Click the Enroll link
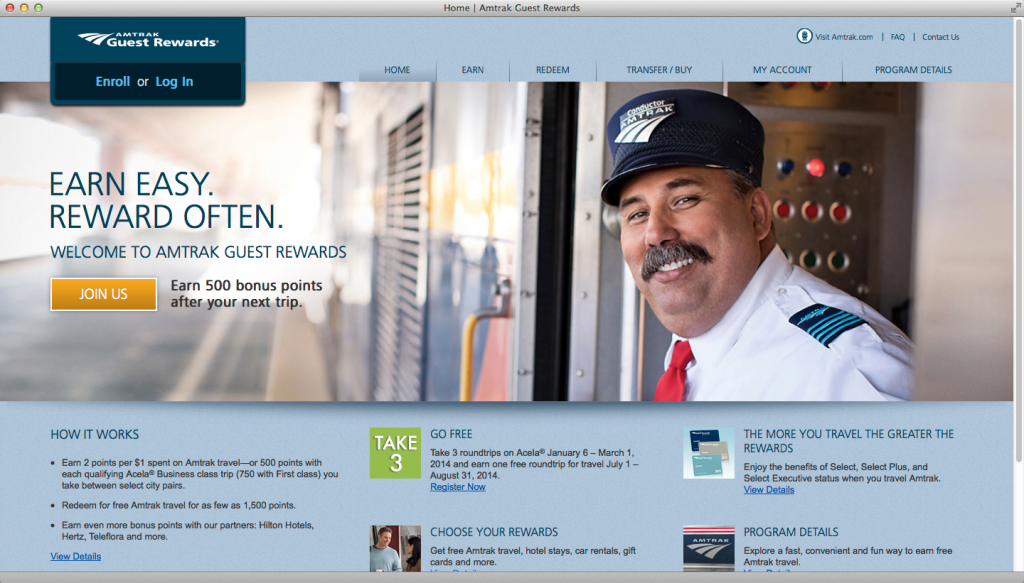1024x583 pixels. coord(113,82)
